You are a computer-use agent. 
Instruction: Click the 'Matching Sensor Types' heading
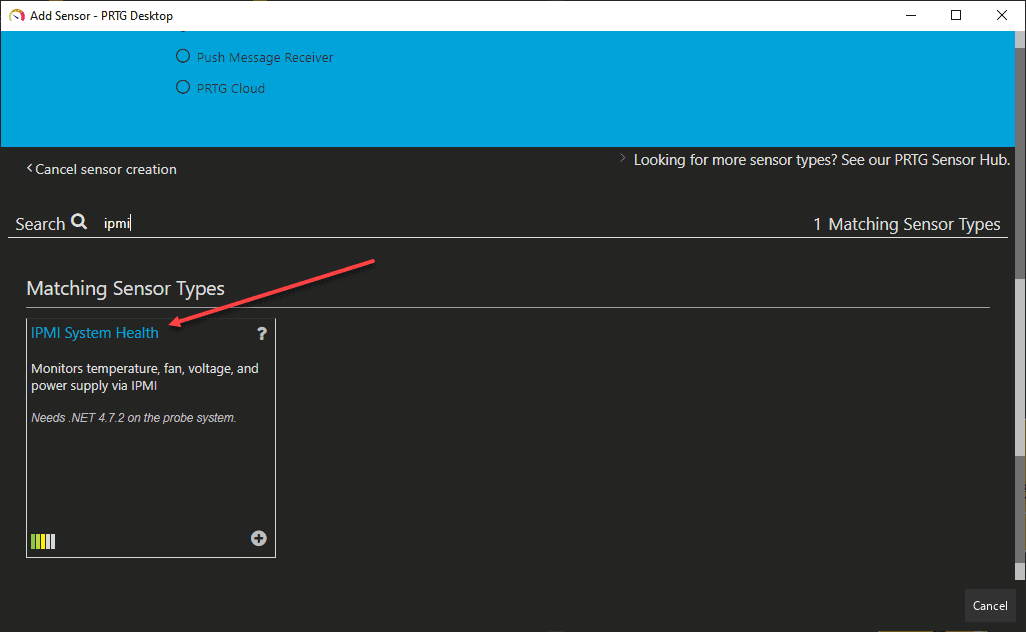click(x=126, y=289)
